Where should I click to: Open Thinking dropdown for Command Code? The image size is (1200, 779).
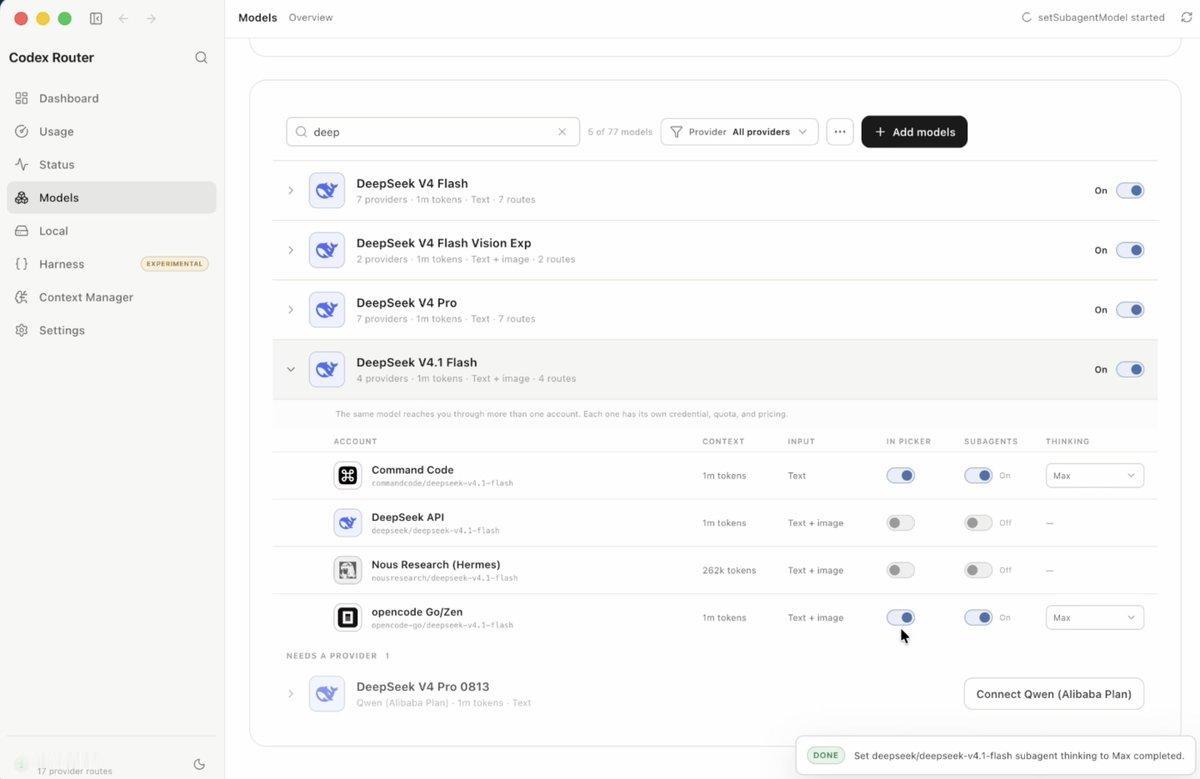pos(1095,476)
